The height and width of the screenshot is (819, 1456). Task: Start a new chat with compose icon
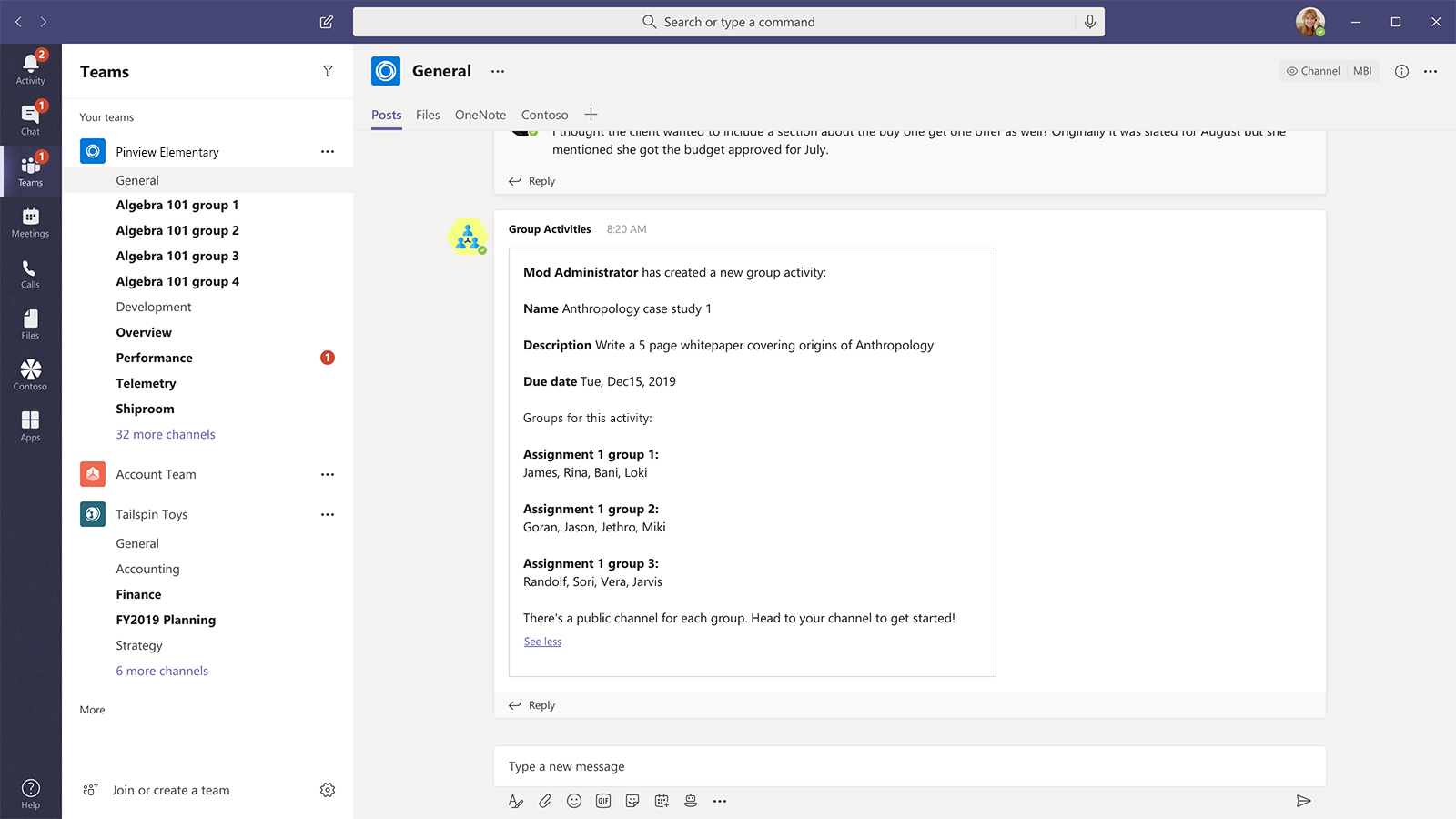click(x=327, y=22)
